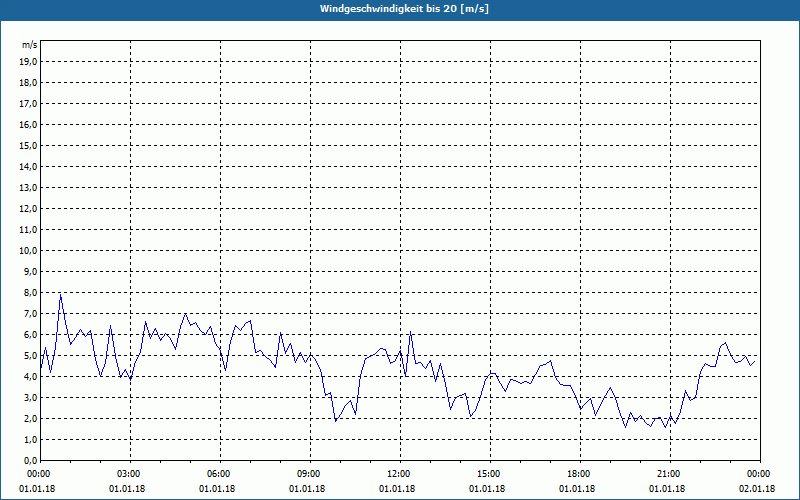Click the 15:00 time axis label
Image resolution: width=800 pixels, height=500 pixels.
coord(490,474)
